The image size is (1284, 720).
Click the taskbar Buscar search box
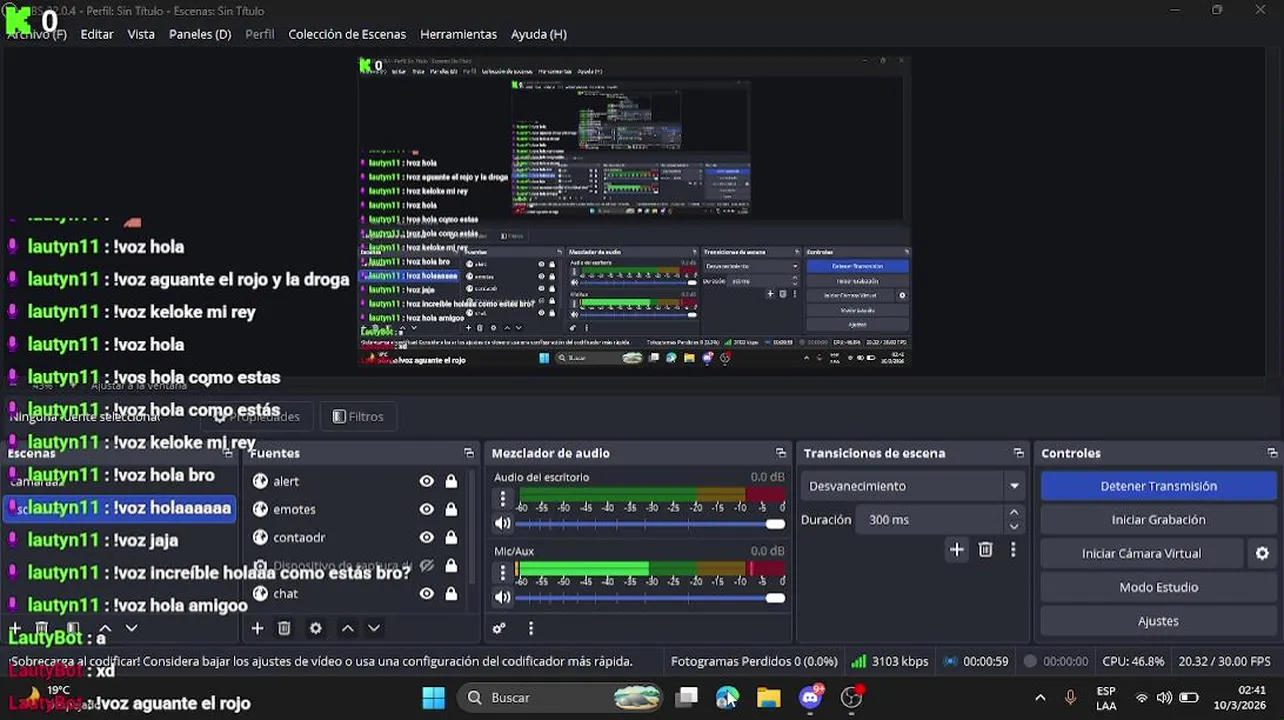tap(561, 698)
